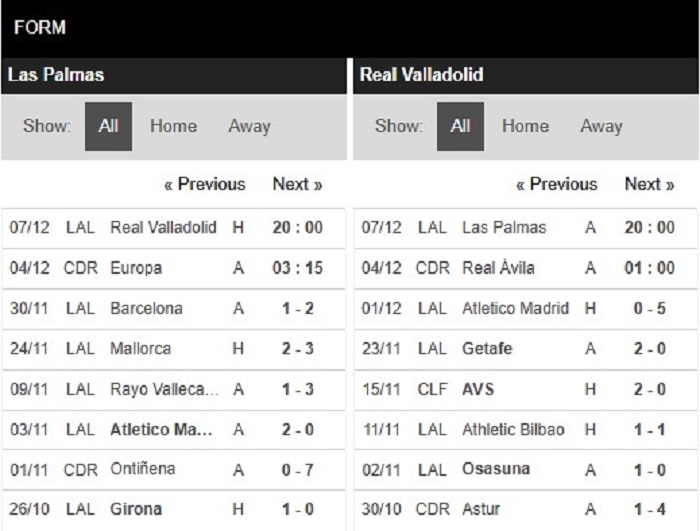This screenshot has height=531, width=700.
Task: Click the Girona team name
Action: tap(136, 509)
